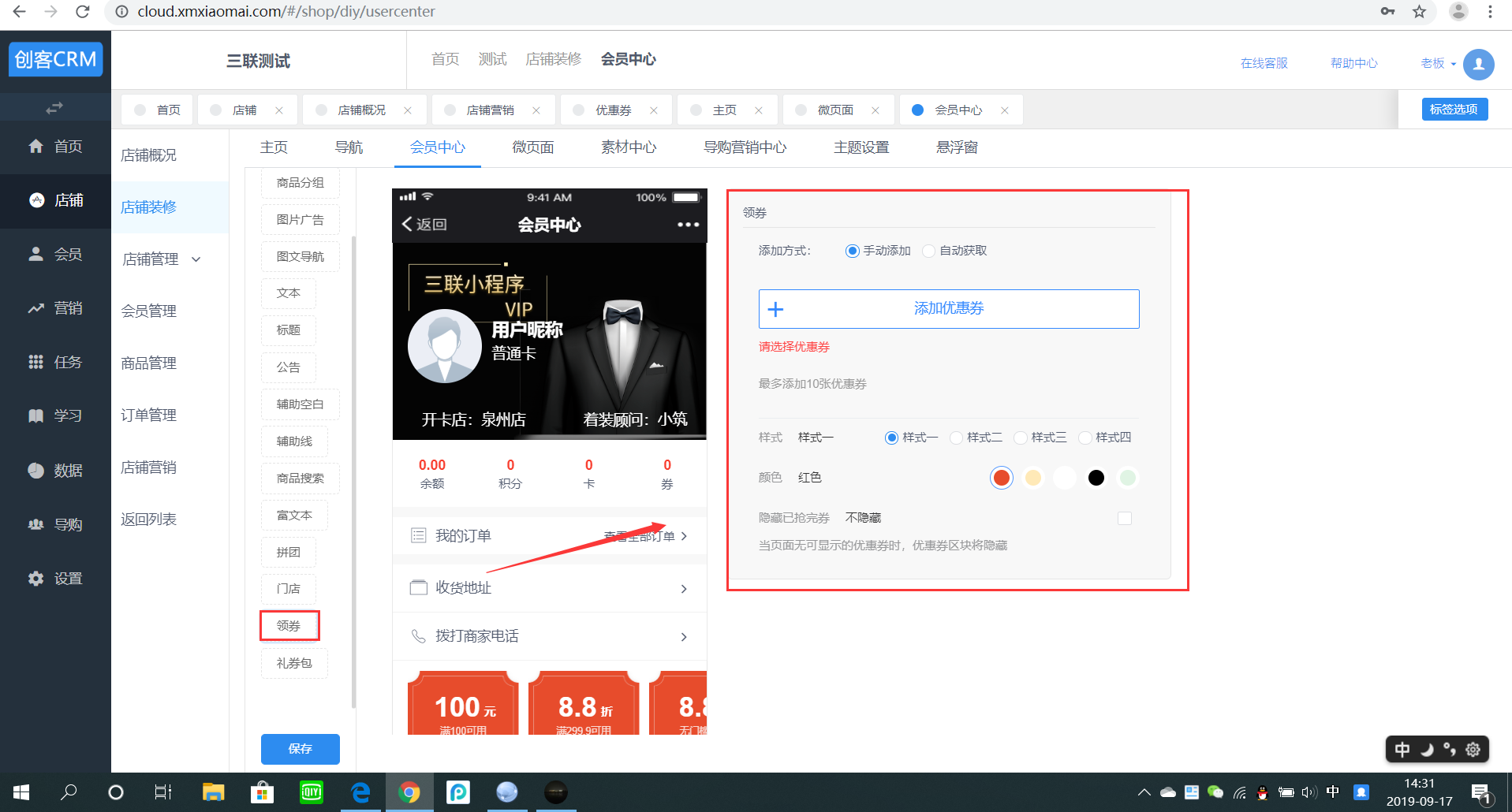Screen dimensions: 1512x812
Task: Pick the red color swatch
Action: 1002,478
